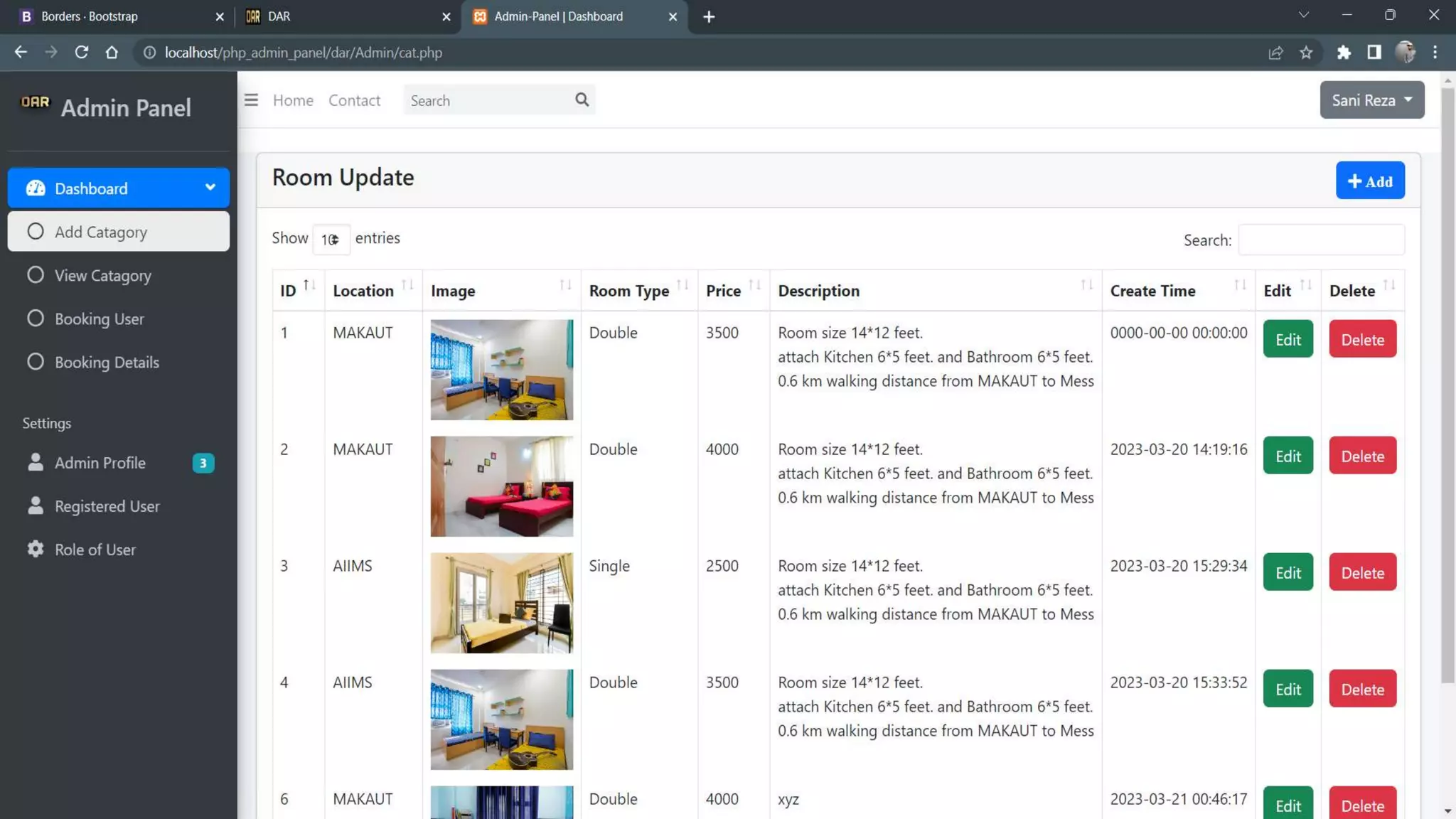Image resolution: width=1456 pixels, height=819 pixels.
Task: Click the magnifier search icon in navbar
Action: (582, 100)
